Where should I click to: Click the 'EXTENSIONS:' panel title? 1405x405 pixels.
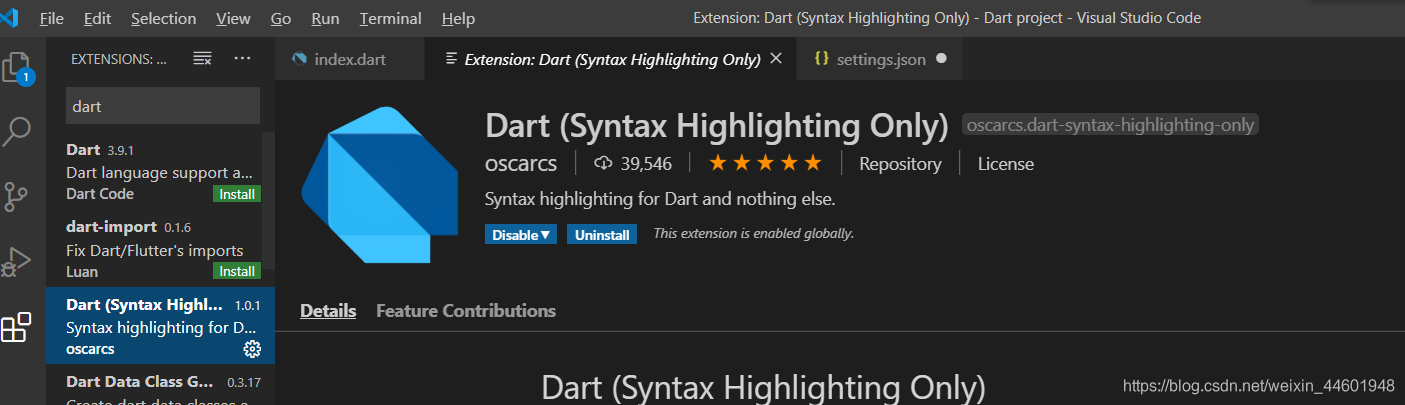[119, 59]
